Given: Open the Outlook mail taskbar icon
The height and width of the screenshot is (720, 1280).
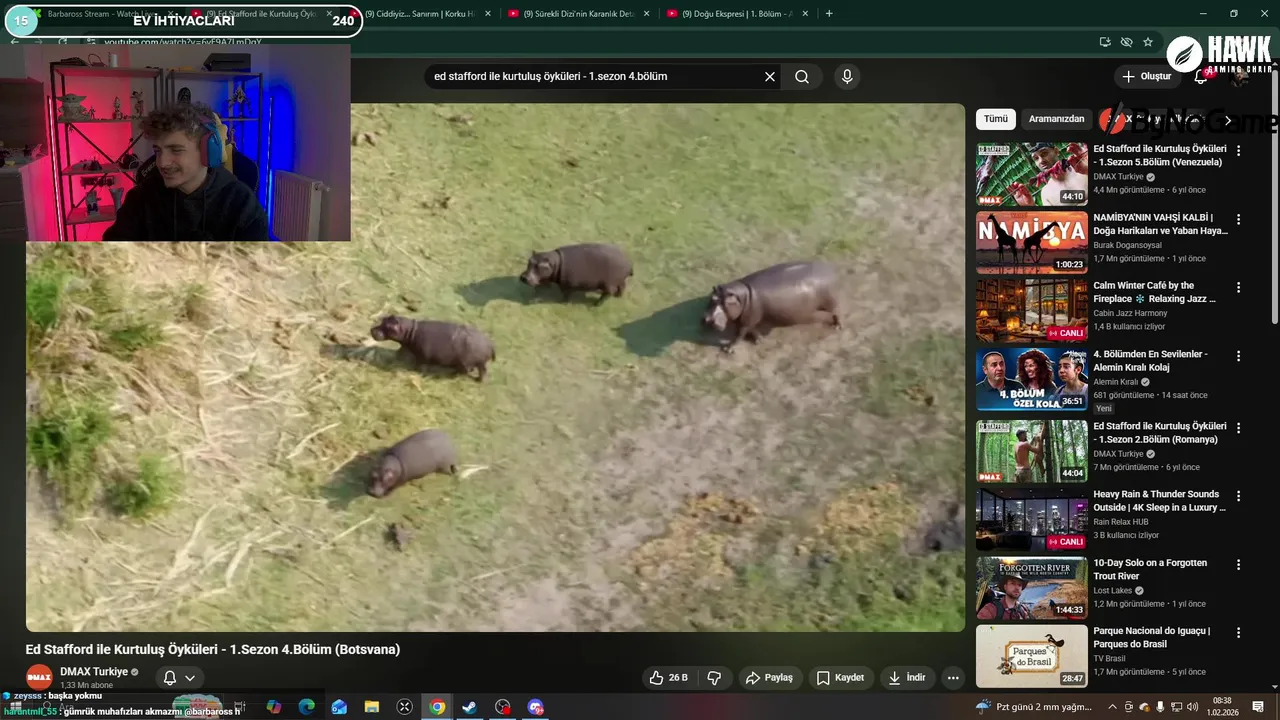Looking at the screenshot, I should 339,707.
